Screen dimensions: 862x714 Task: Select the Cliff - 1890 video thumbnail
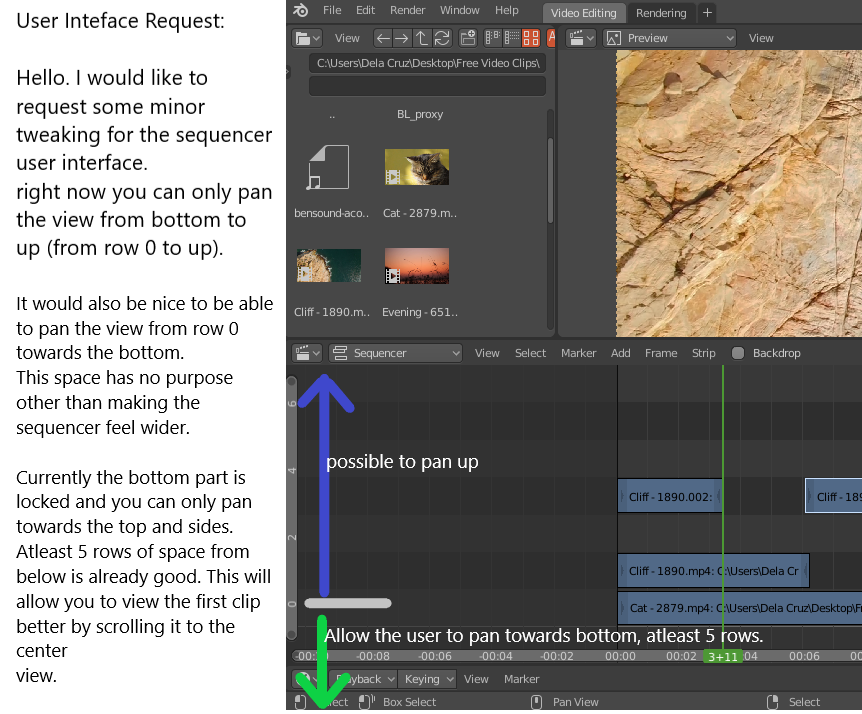coord(329,265)
